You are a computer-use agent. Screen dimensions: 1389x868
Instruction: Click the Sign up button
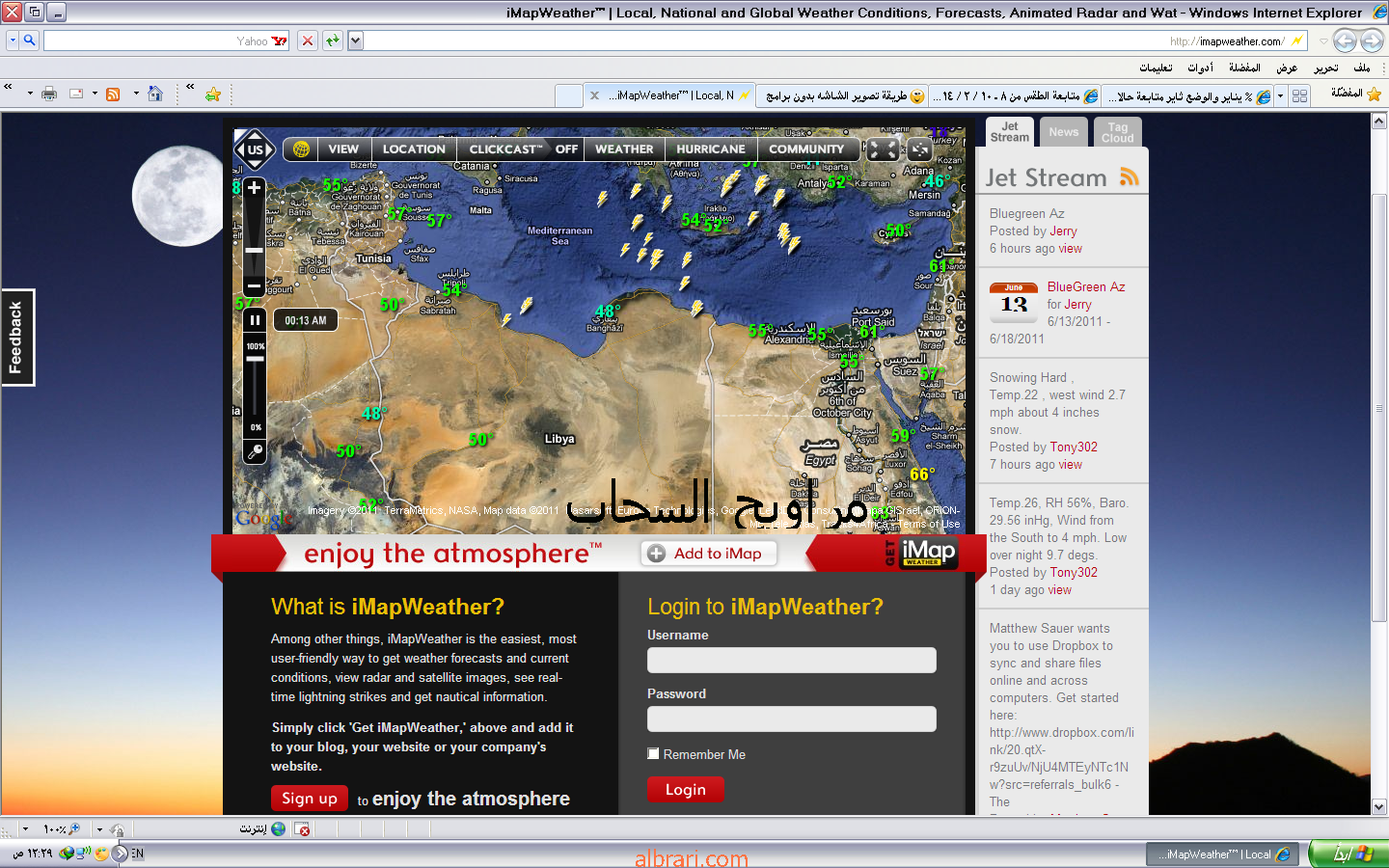click(x=310, y=798)
